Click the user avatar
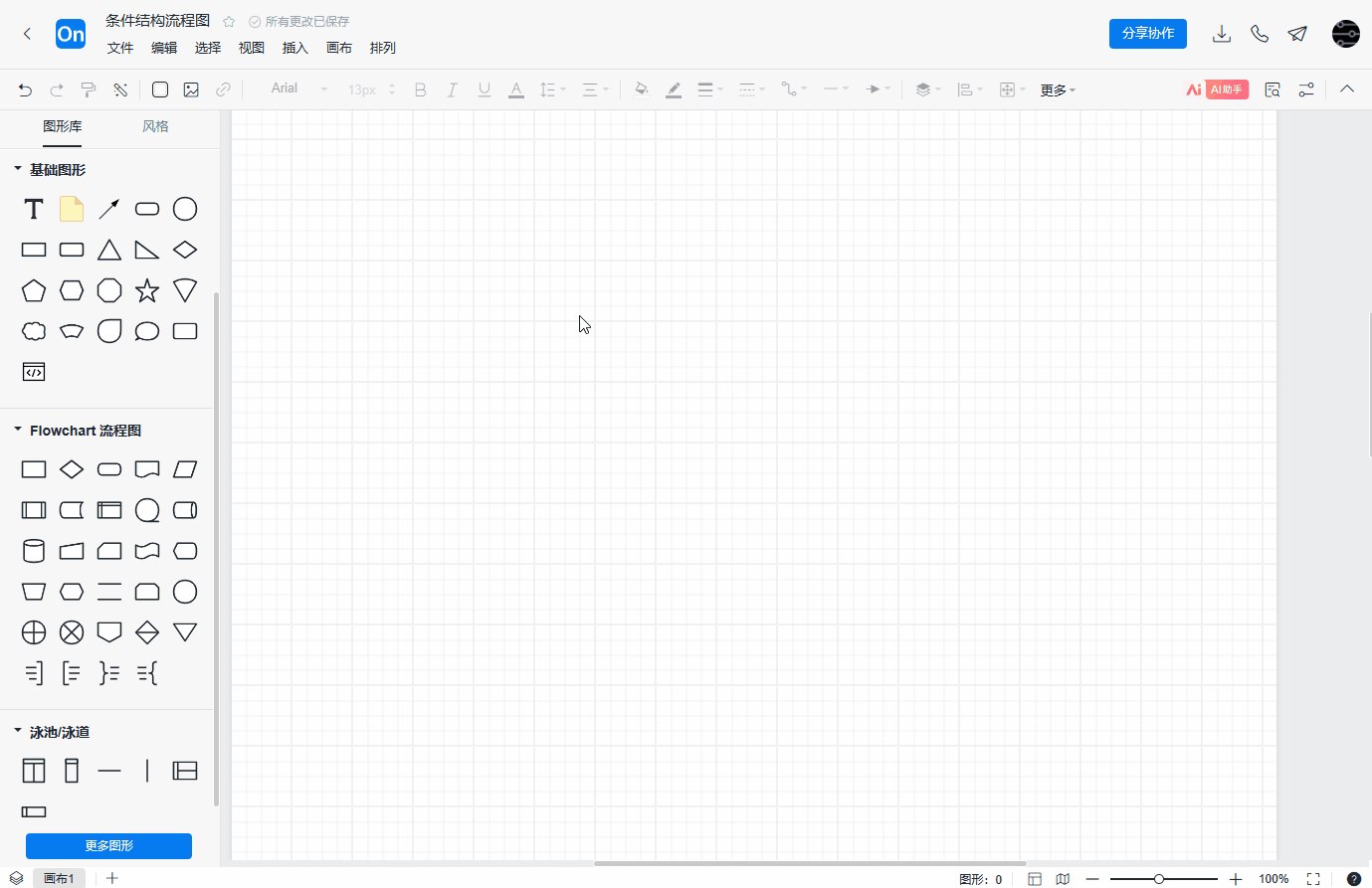The height and width of the screenshot is (888, 1372). (1345, 34)
